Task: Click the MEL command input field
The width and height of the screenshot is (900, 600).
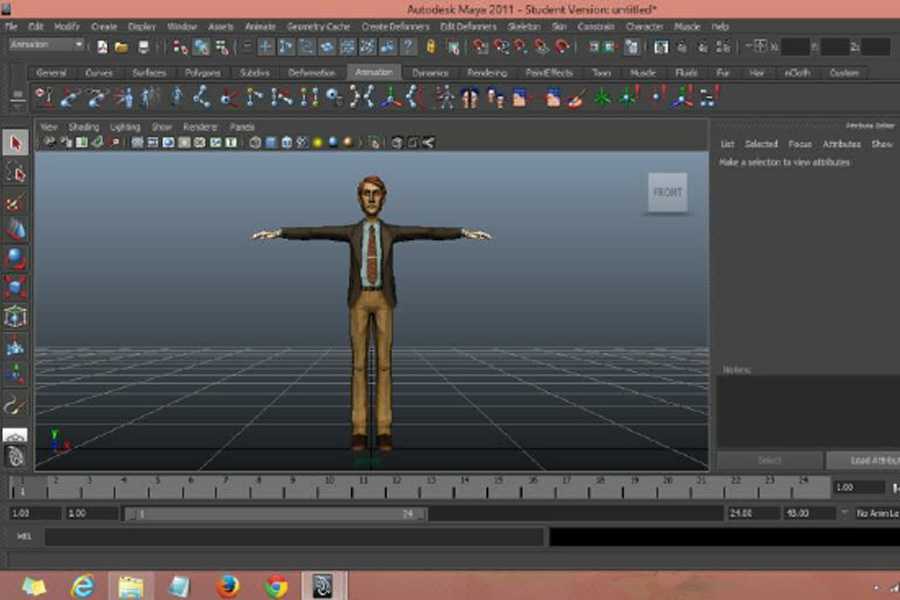Action: pos(294,538)
